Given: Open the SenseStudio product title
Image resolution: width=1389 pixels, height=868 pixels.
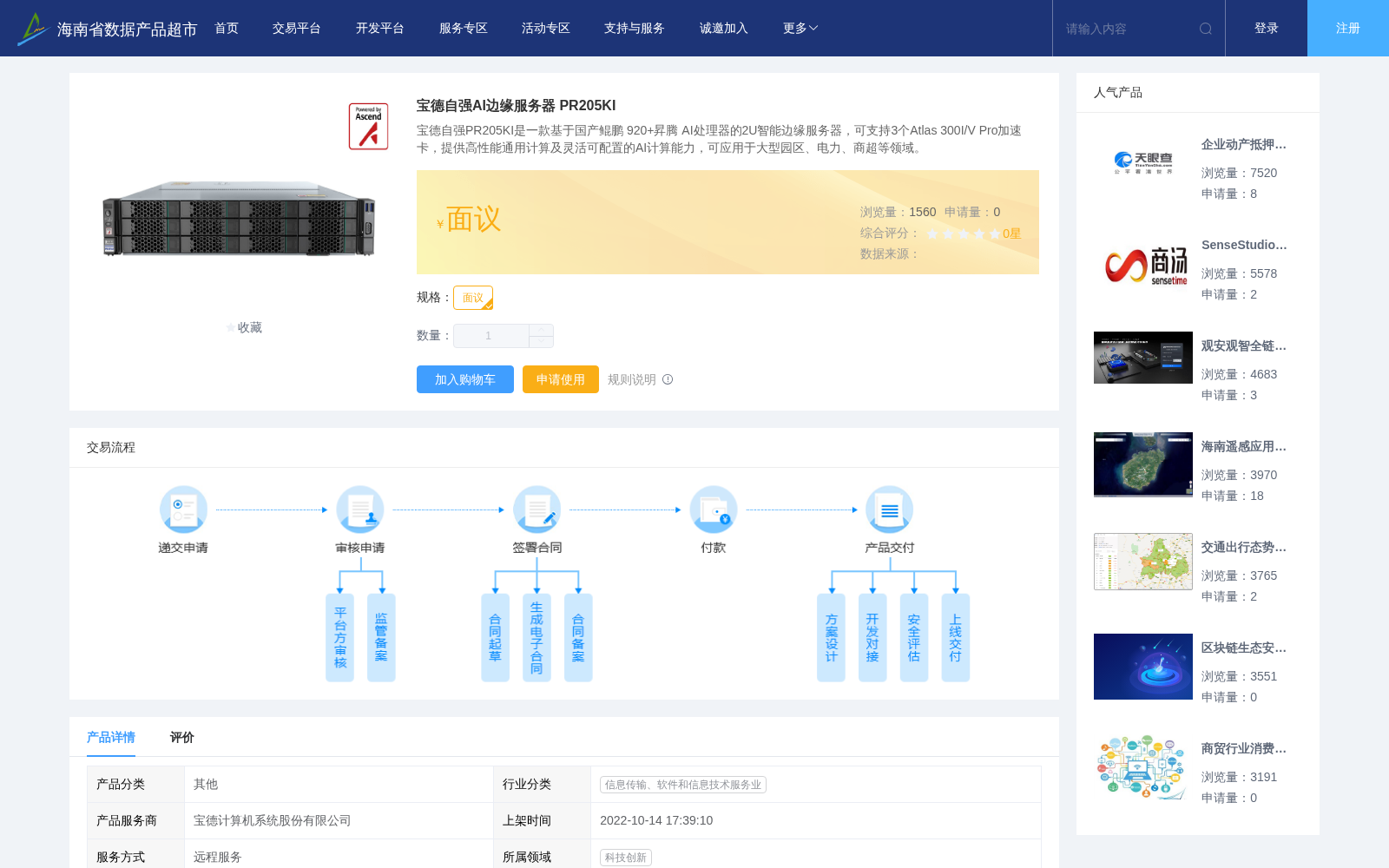Looking at the screenshot, I should point(1244,246).
